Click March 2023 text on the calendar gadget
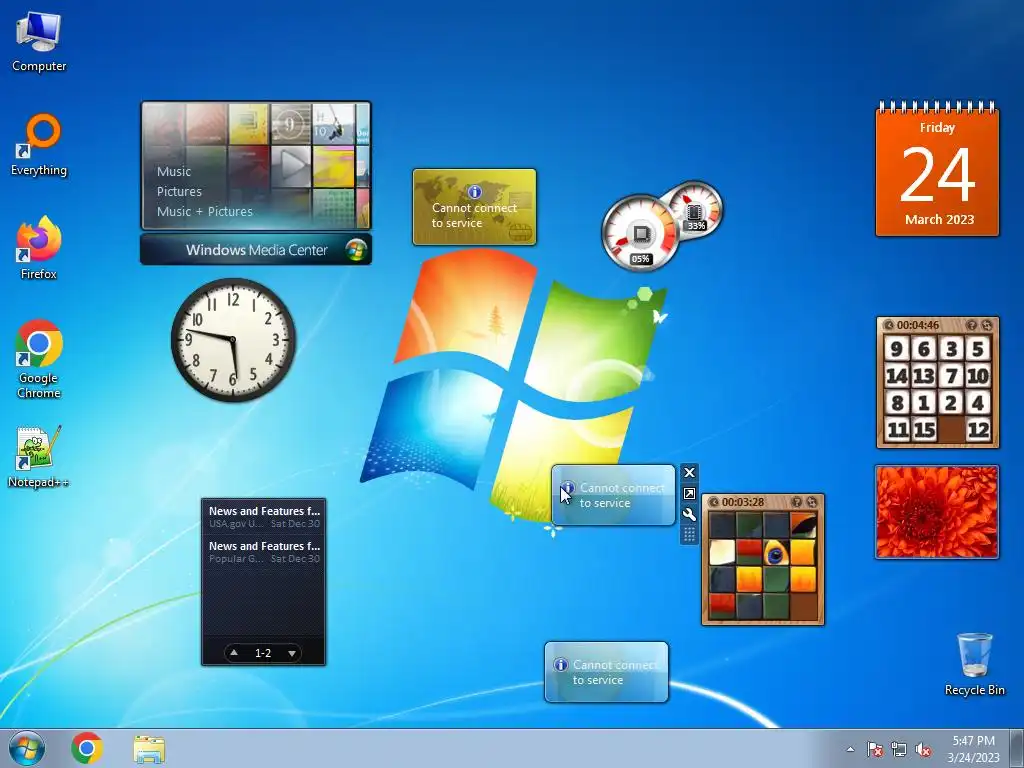This screenshot has width=1024, height=768. [939, 219]
